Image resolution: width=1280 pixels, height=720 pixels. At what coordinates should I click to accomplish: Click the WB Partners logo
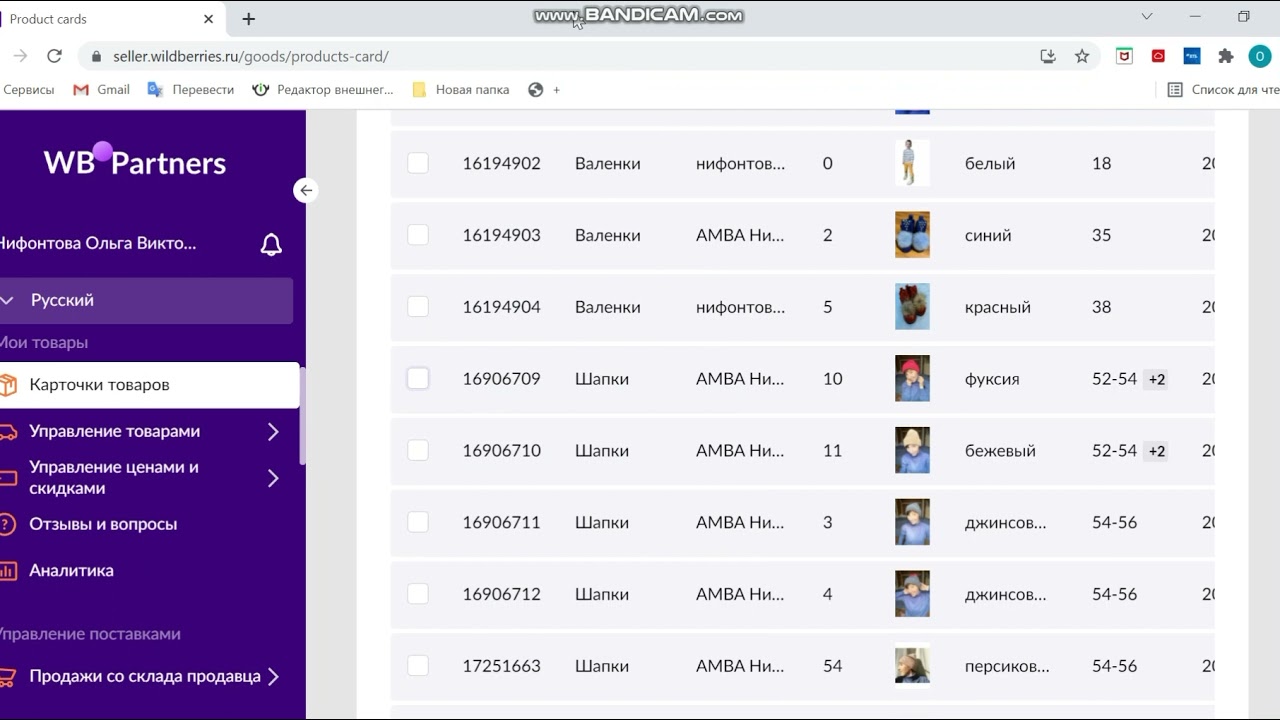[135, 160]
